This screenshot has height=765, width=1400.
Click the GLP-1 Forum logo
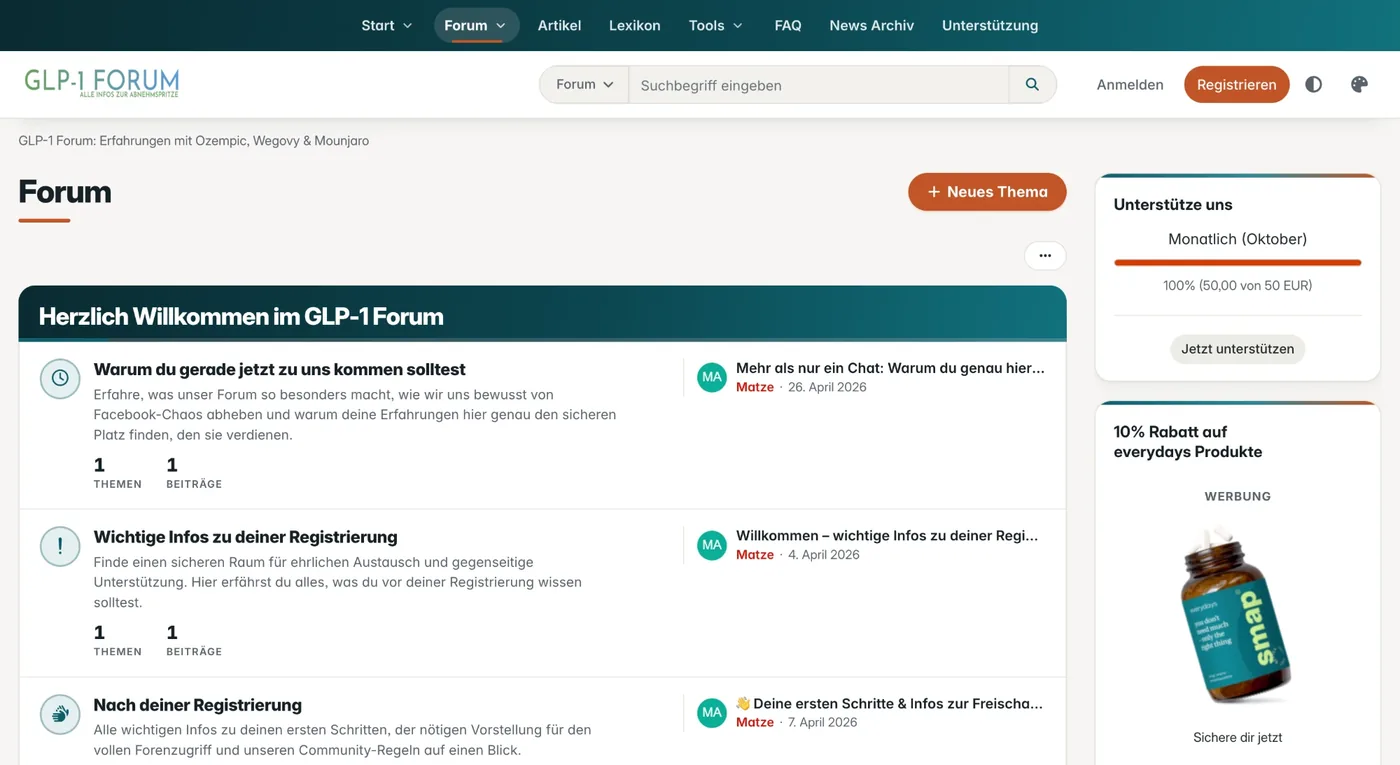click(102, 83)
